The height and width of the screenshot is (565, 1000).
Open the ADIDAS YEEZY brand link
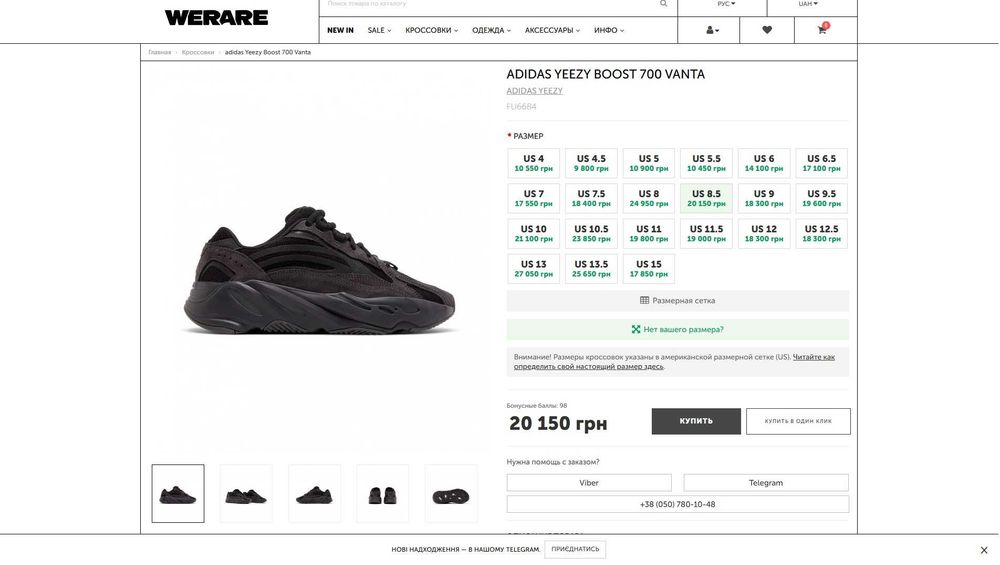tap(534, 91)
